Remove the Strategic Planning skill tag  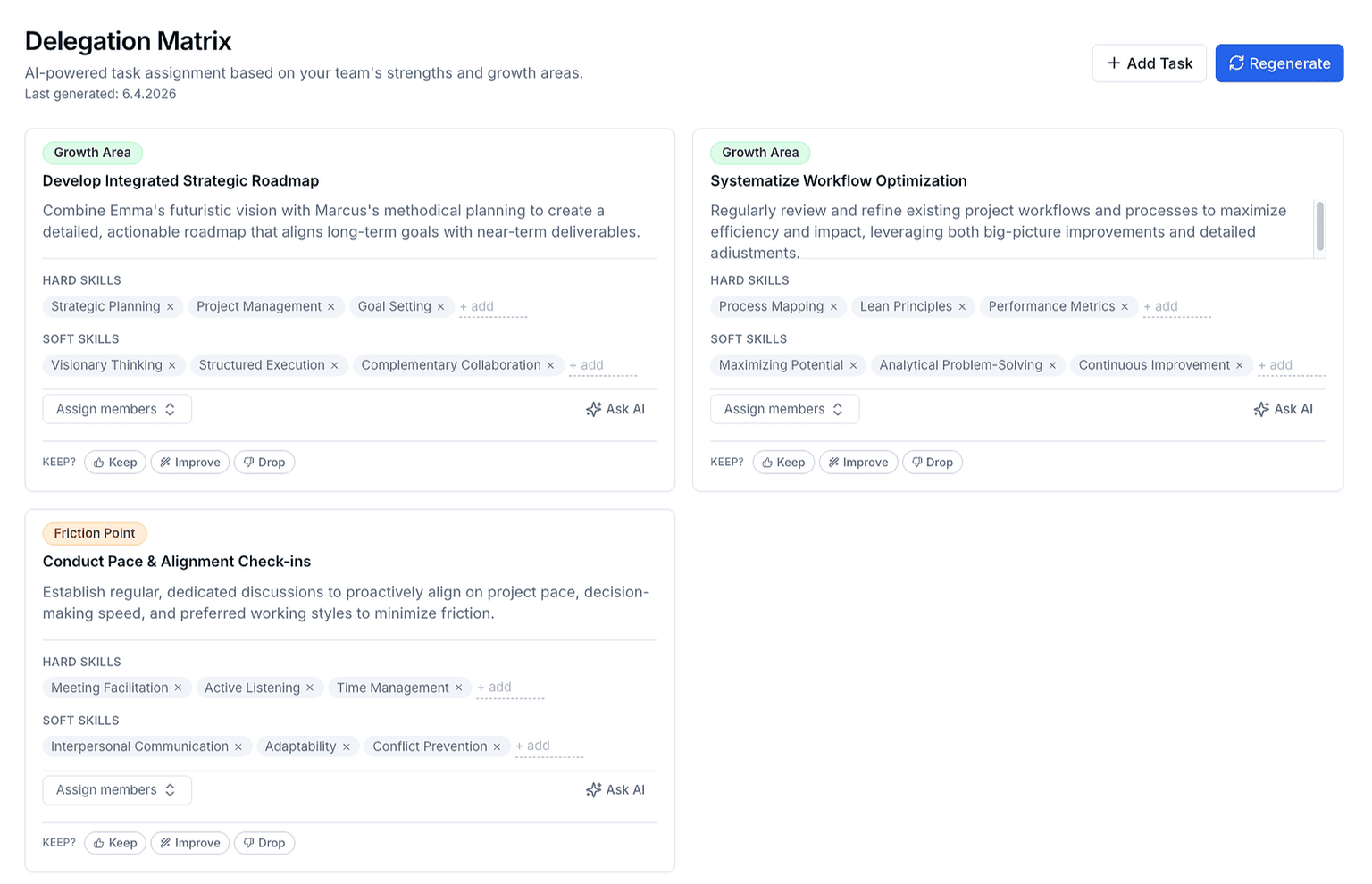point(171,306)
